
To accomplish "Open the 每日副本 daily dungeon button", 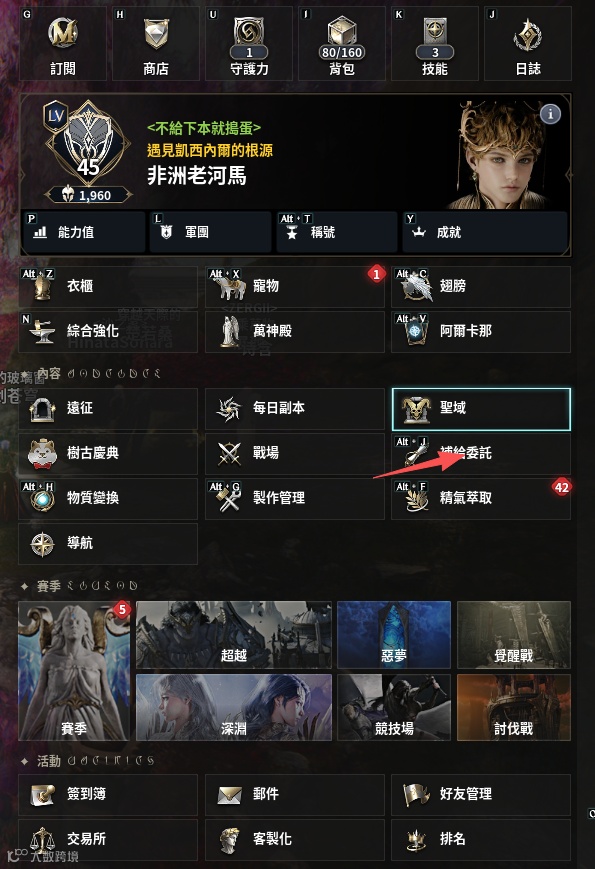I will click(295, 409).
